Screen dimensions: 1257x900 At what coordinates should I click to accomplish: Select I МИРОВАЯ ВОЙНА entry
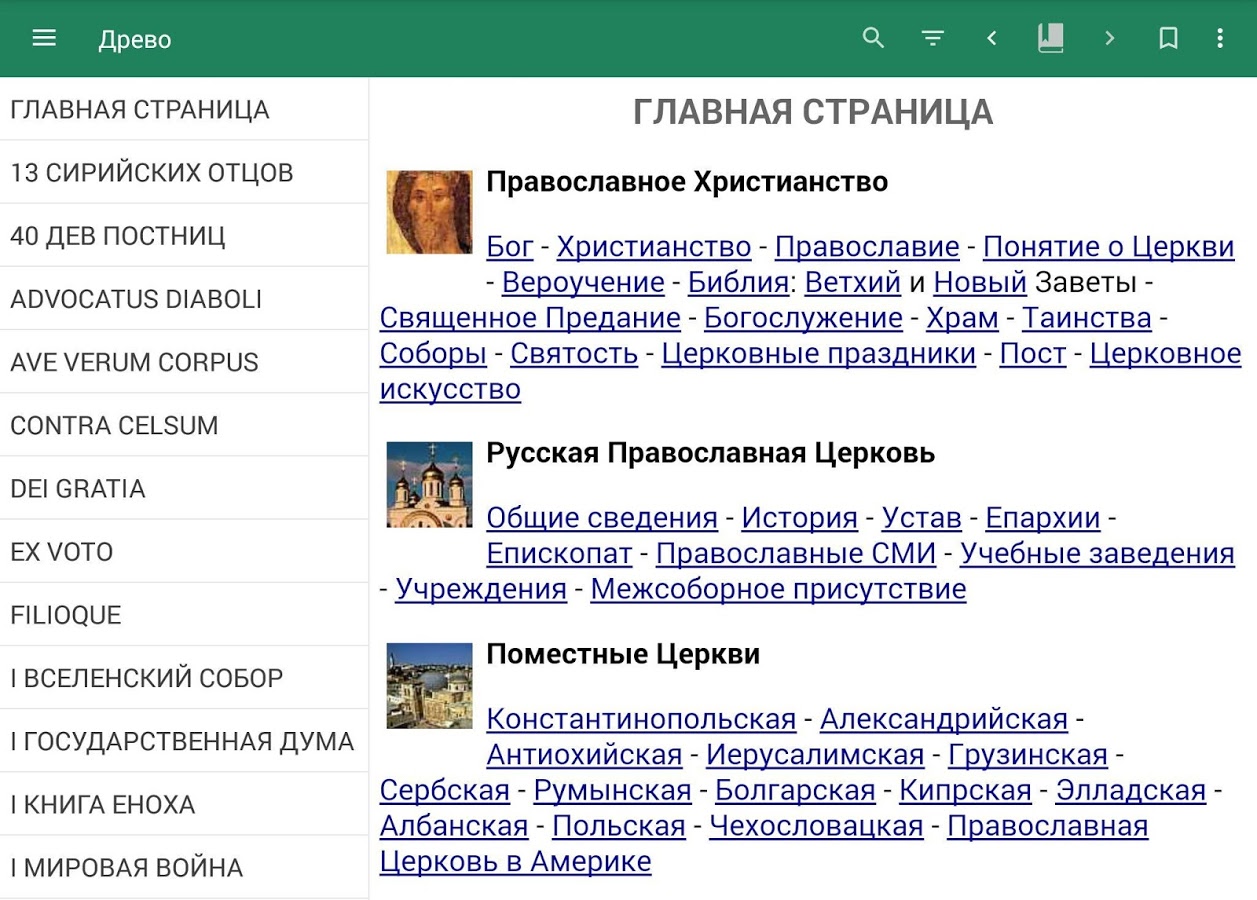184,865
